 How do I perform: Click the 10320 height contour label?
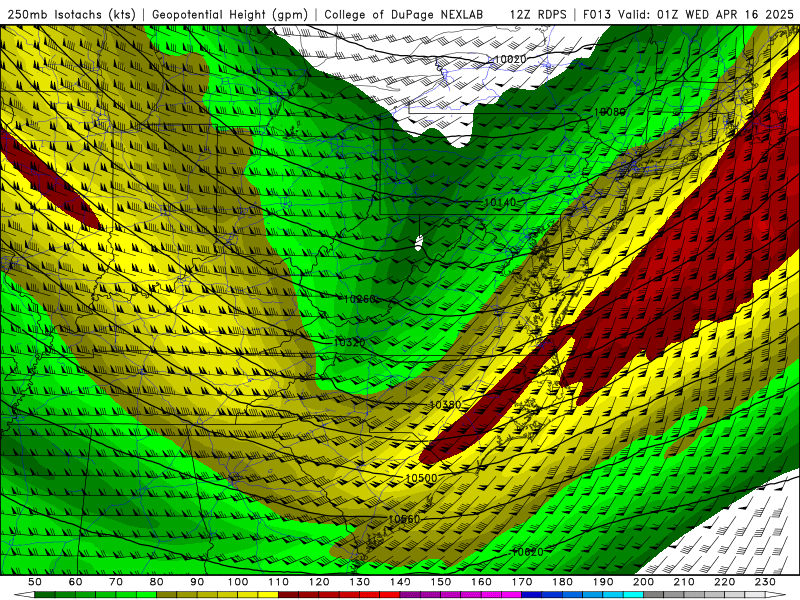coord(349,343)
